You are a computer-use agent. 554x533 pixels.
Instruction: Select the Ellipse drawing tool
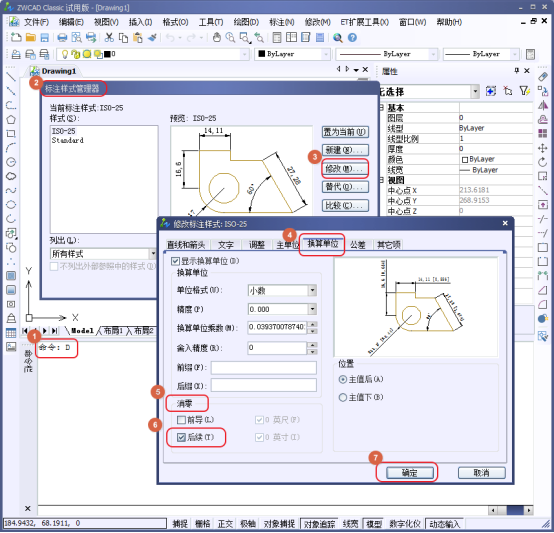click(11, 205)
